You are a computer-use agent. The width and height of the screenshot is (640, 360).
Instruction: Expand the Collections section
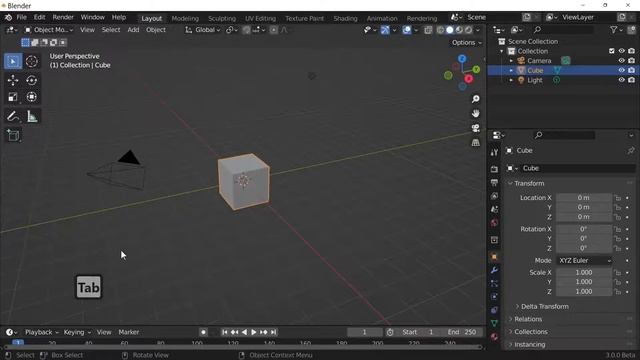[531, 332]
